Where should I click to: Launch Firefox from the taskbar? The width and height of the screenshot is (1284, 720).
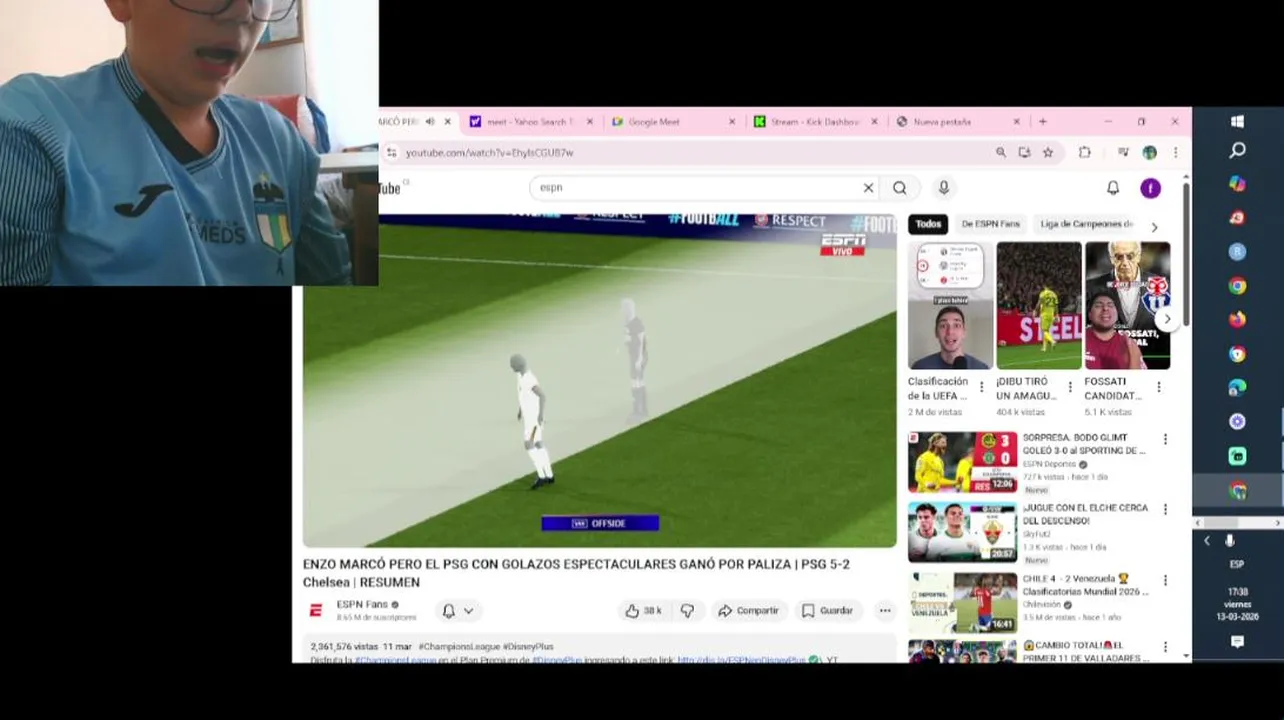click(x=1237, y=320)
